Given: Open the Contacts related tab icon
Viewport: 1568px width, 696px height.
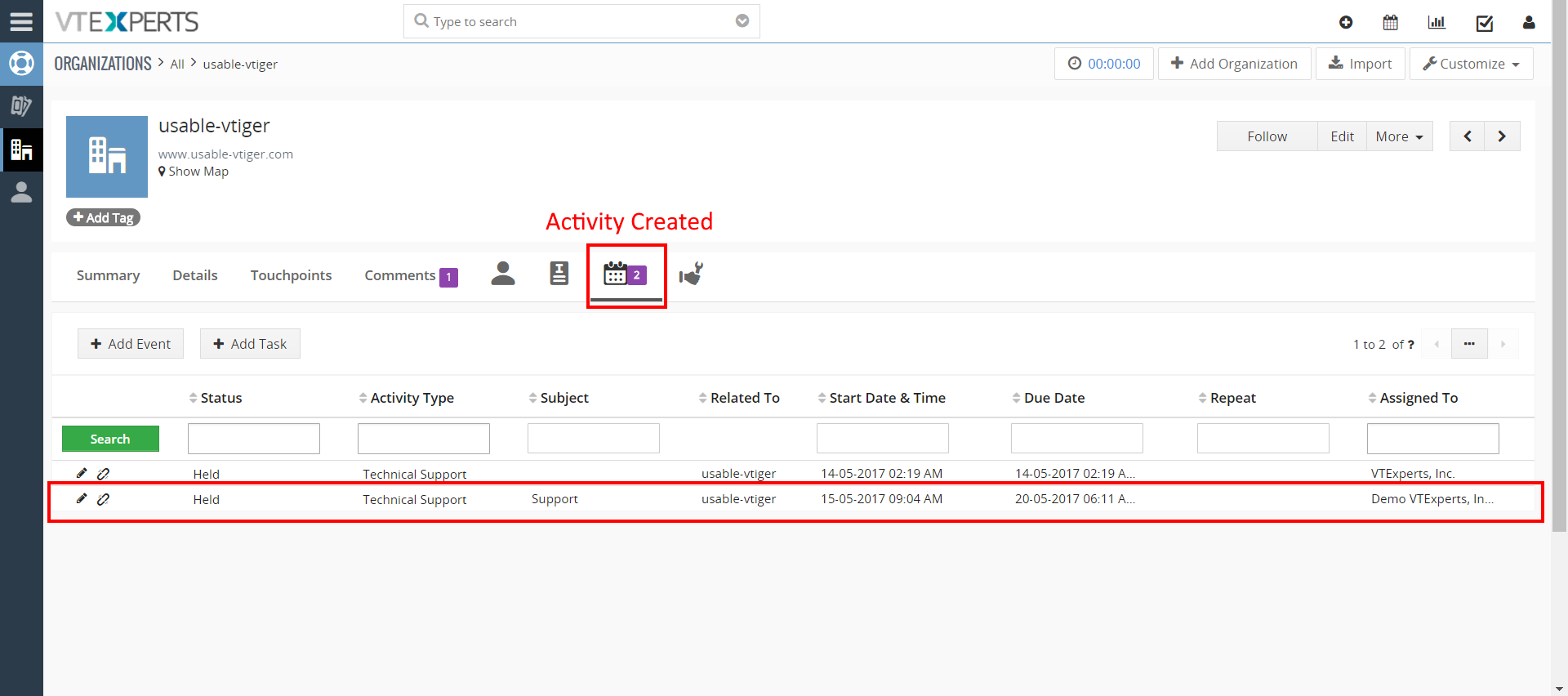Looking at the screenshot, I should coord(503,274).
